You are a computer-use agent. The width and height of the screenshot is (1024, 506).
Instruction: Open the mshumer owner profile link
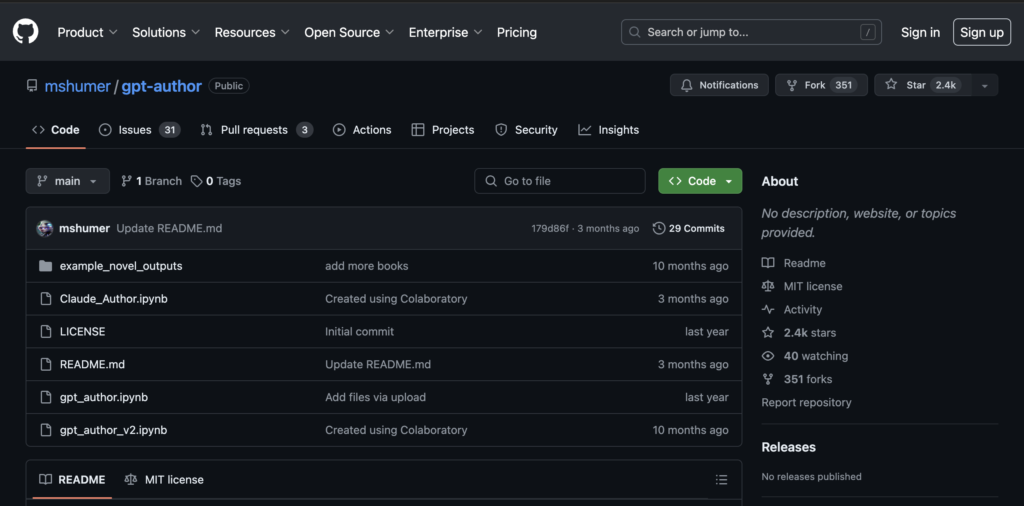pyautogui.click(x=77, y=86)
